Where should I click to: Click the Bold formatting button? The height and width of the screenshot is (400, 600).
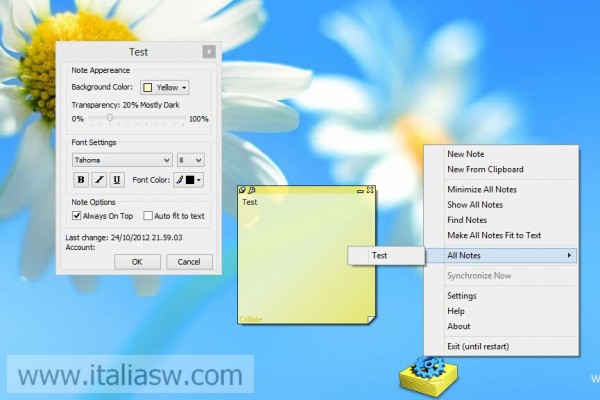pyautogui.click(x=82, y=180)
